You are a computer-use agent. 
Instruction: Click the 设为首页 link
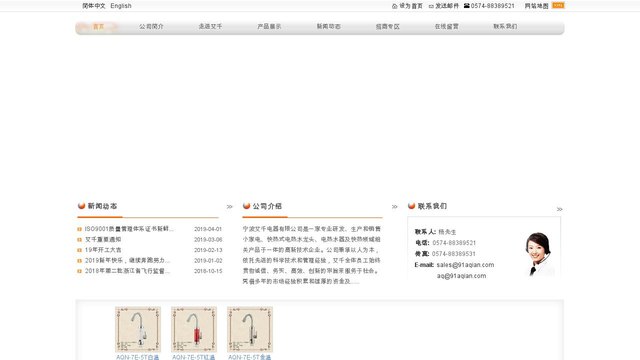point(411,6)
